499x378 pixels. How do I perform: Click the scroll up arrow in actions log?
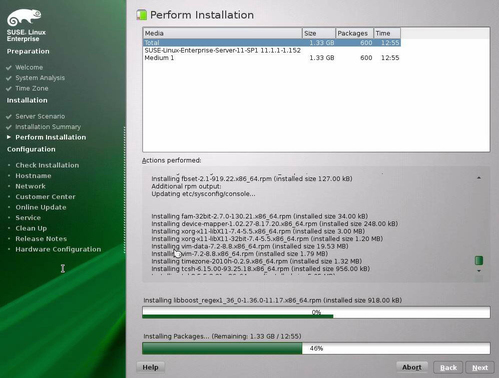click(x=479, y=178)
